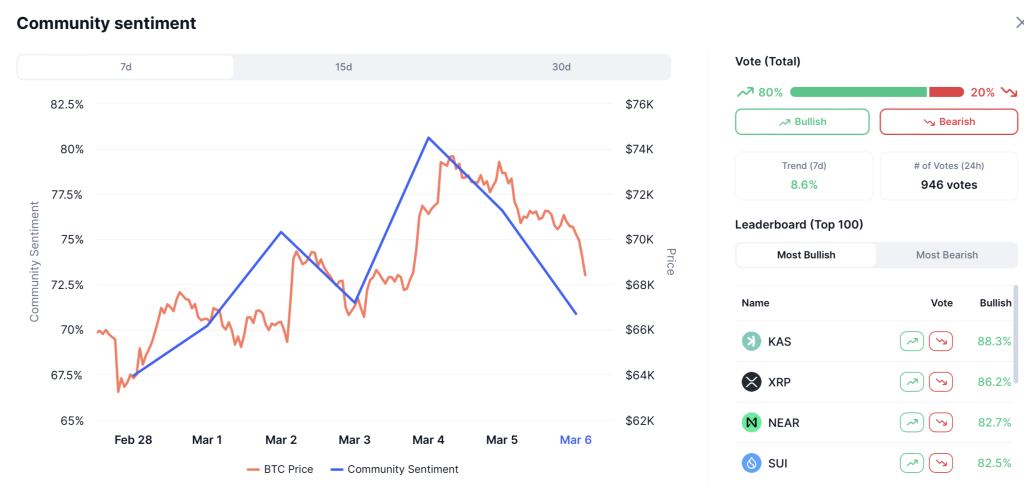Open the Most Bearish leaderboard tab

click(x=946, y=255)
